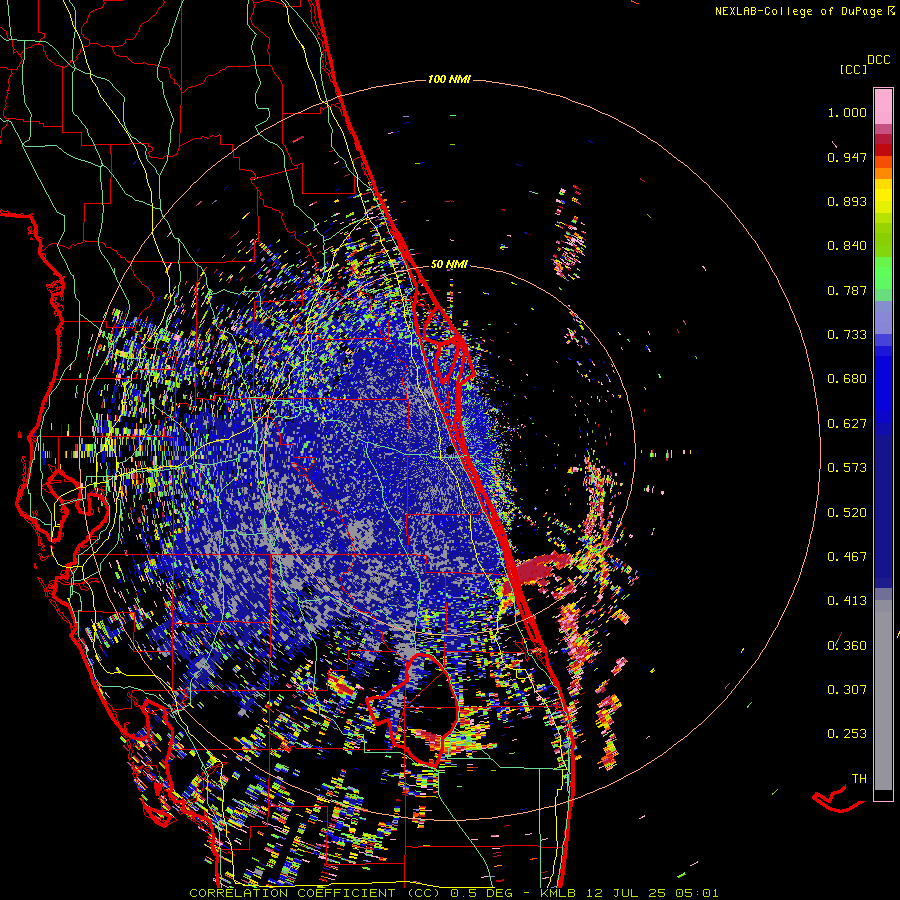This screenshot has width=900, height=900.
Task: Click the 0.840 scale value
Action: click(847, 246)
